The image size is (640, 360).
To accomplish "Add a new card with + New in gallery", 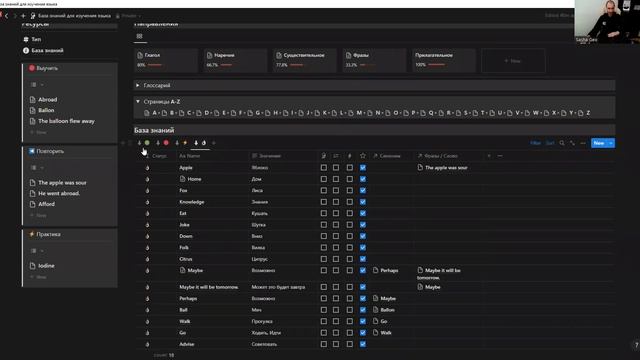I will (x=513, y=61).
